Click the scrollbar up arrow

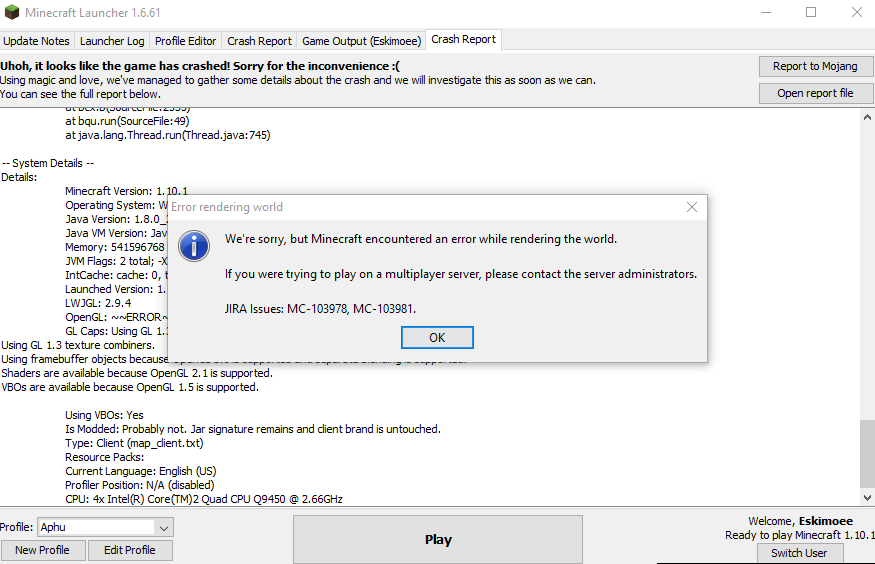tap(867, 117)
